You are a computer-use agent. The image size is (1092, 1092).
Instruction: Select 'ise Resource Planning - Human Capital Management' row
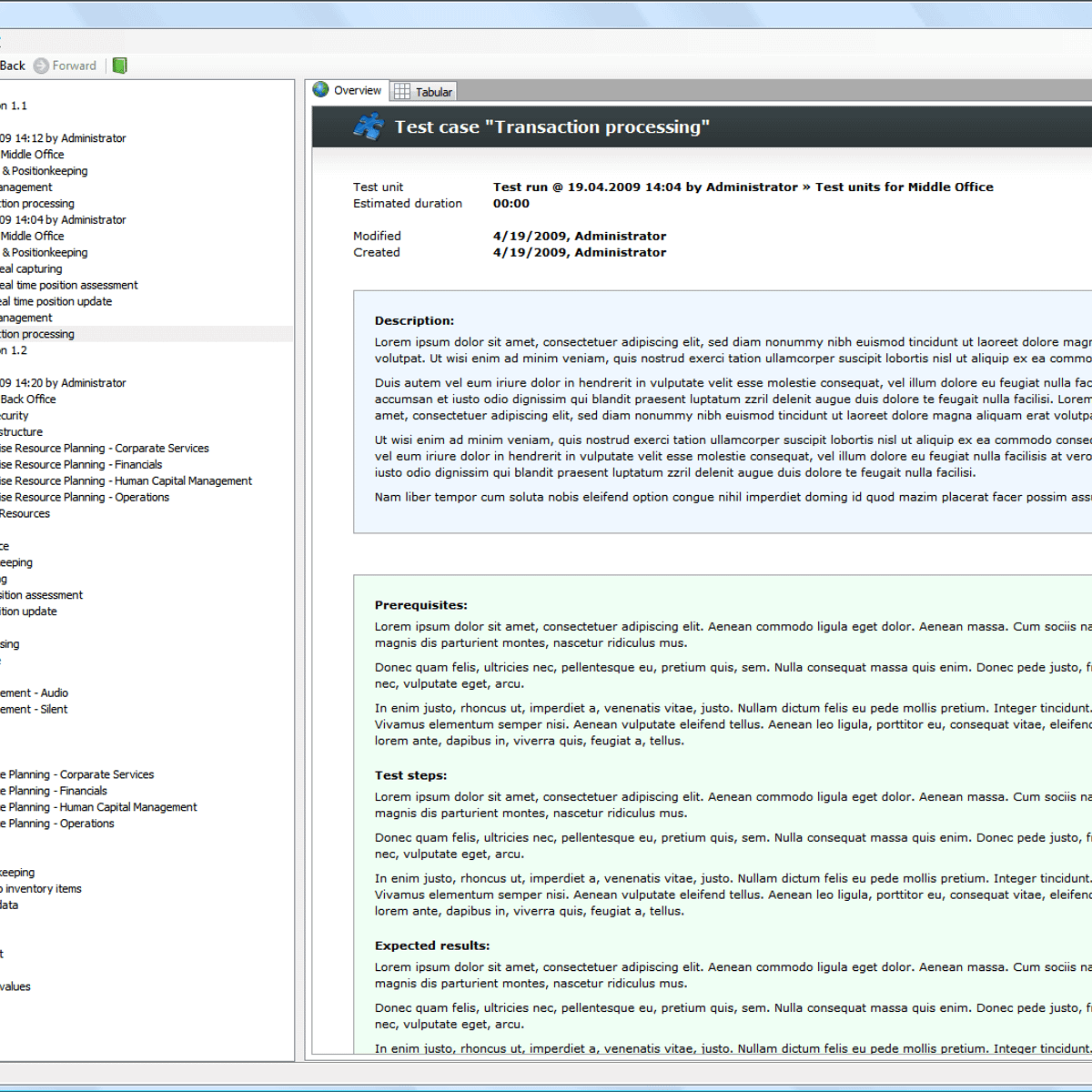[x=126, y=481]
